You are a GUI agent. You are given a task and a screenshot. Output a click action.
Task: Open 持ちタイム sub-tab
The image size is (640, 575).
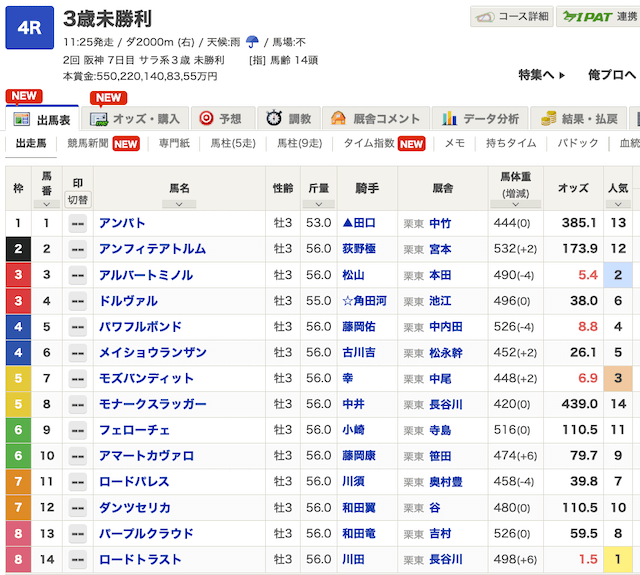(x=511, y=143)
